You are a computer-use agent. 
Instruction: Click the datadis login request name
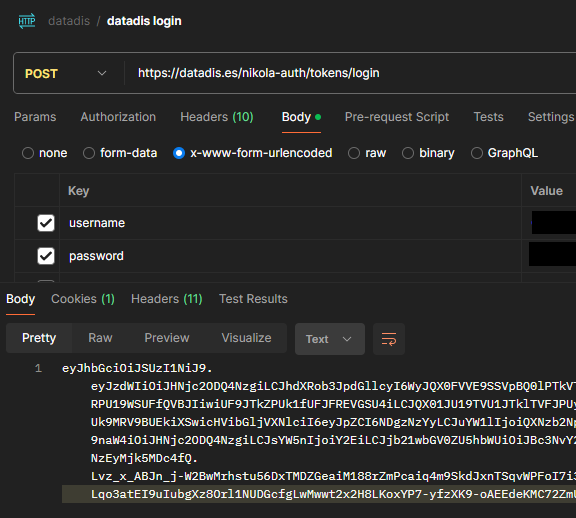144,21
